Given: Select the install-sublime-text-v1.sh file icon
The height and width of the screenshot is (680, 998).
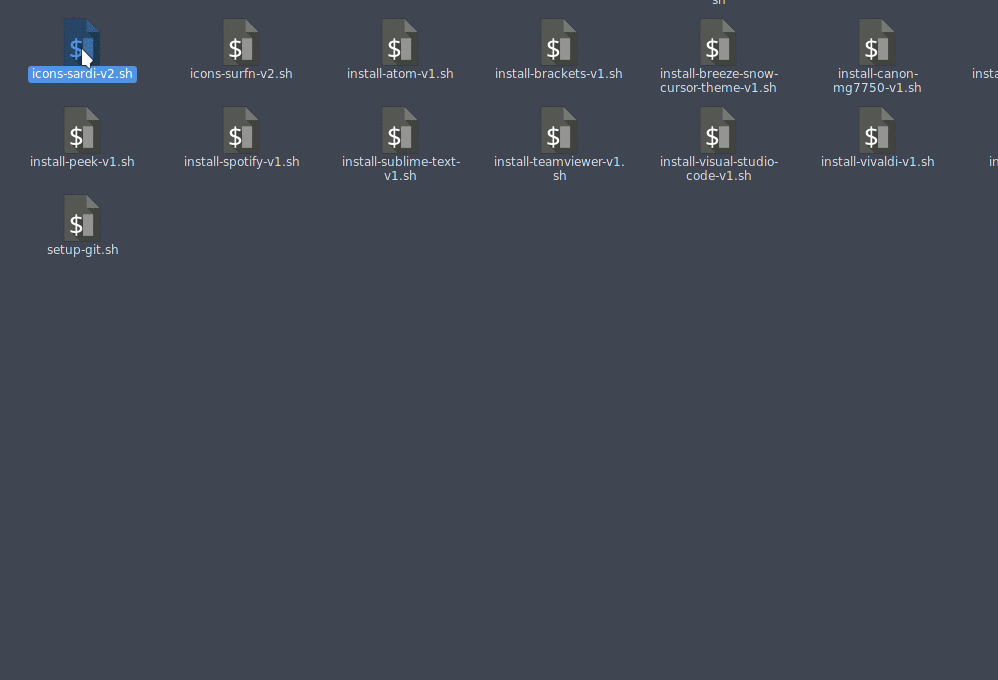Looking at the screenshot, I should (x=400, y=130).
